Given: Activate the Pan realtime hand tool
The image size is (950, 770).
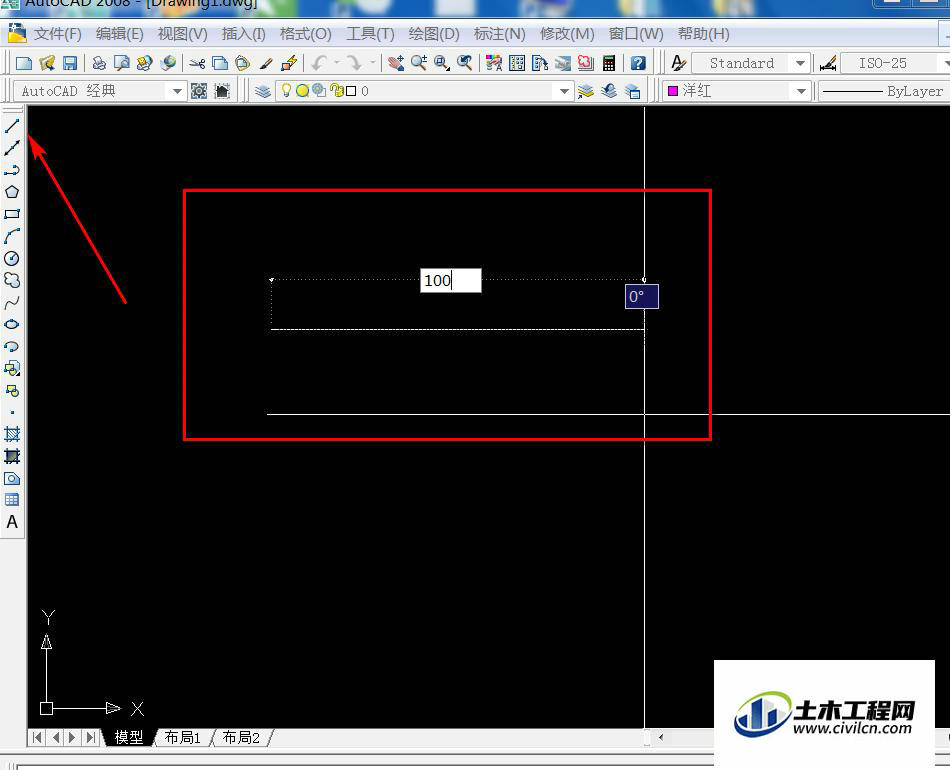Looking at the screenshot, I should [396, 63].
